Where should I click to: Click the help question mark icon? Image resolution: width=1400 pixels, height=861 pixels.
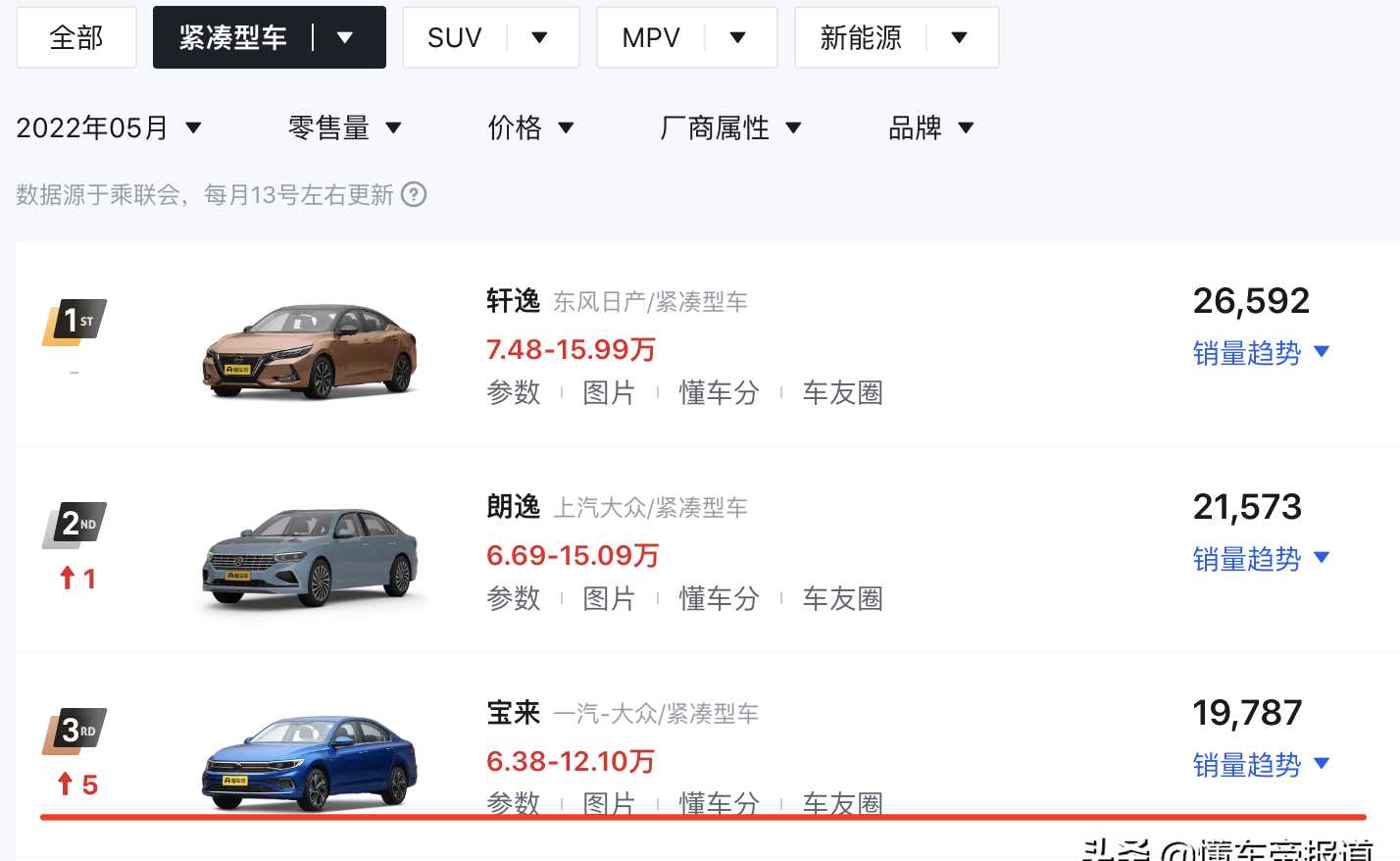pyautogui.click(x=414, y=194)
